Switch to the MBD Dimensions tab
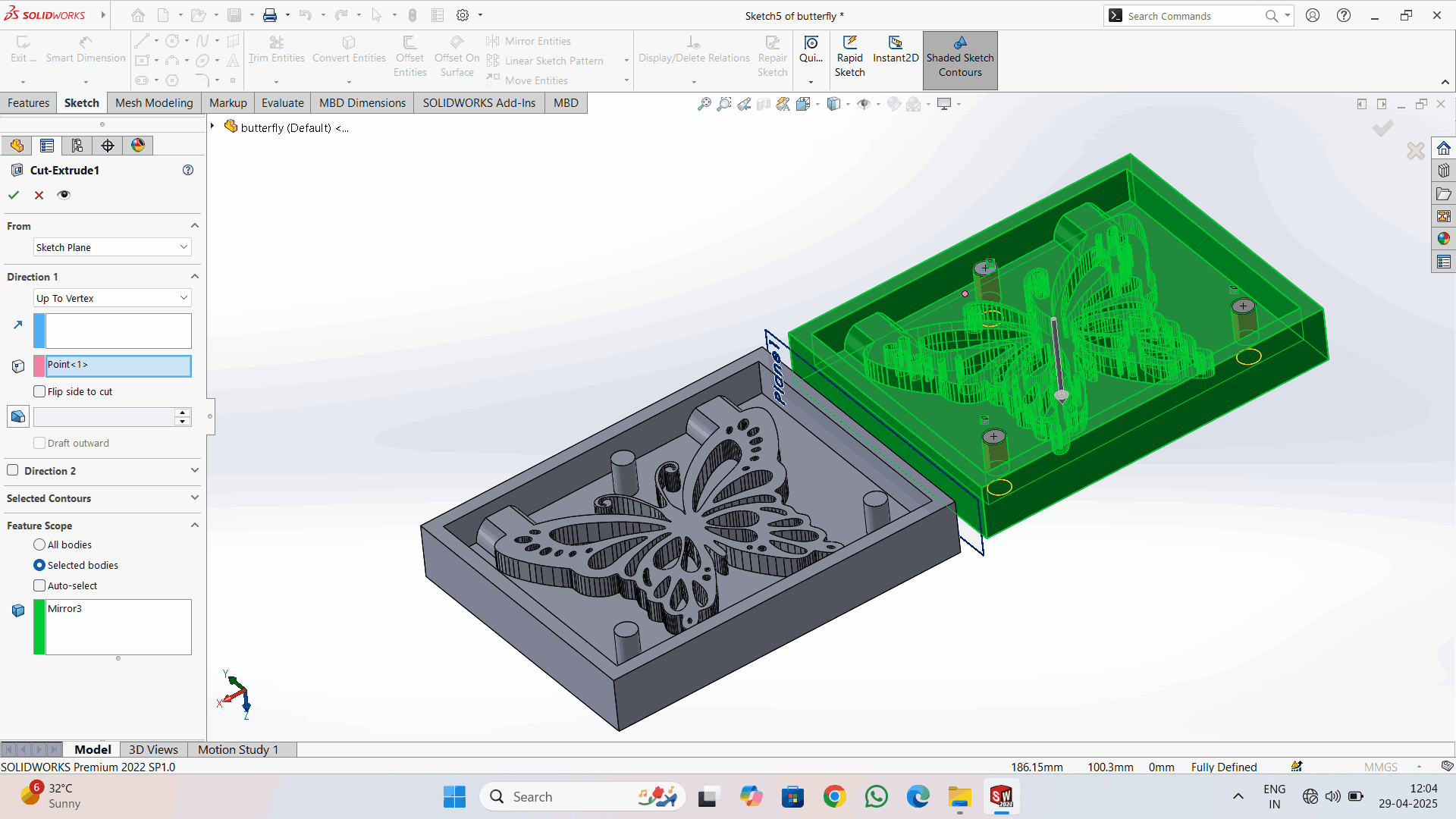 (x=362, y=103)
